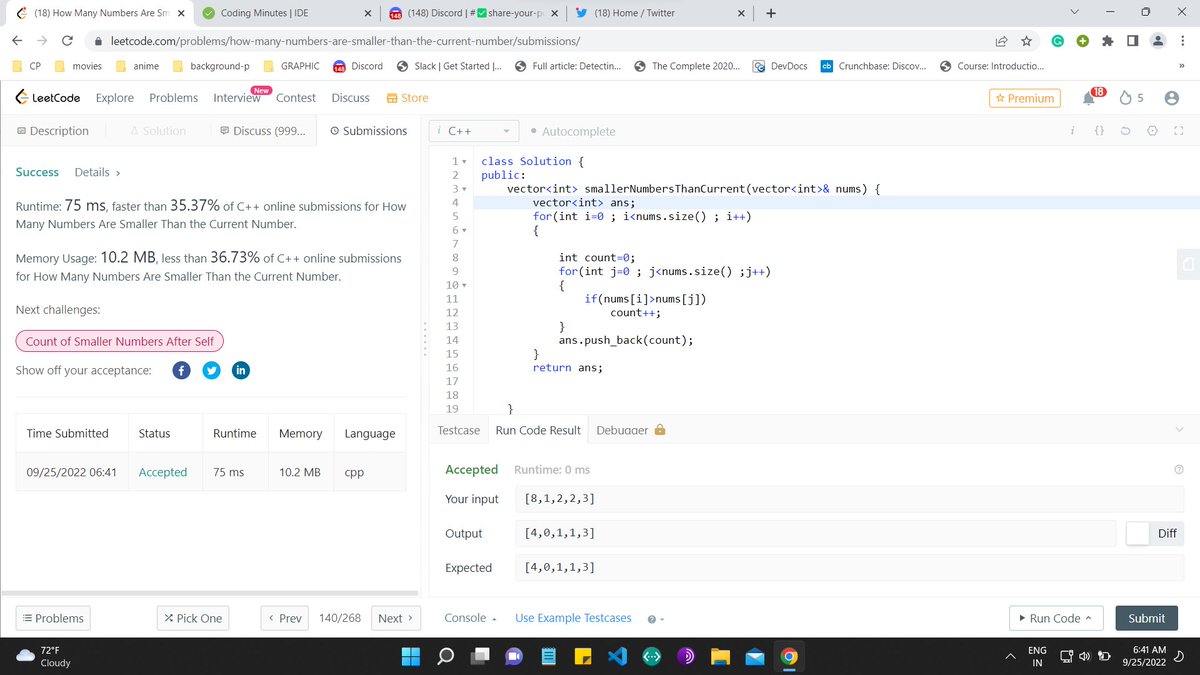This screenshot has height=675, width=1200.
Task: Open Windows taskbar search
Action: point(446,656)
